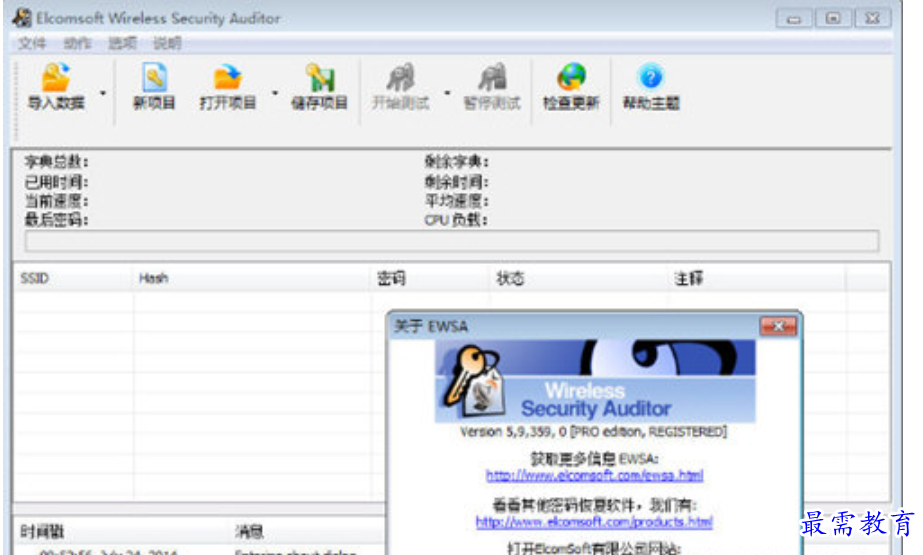Open the 说明 menu
923x555 pixels.
[x=167, y=43]
